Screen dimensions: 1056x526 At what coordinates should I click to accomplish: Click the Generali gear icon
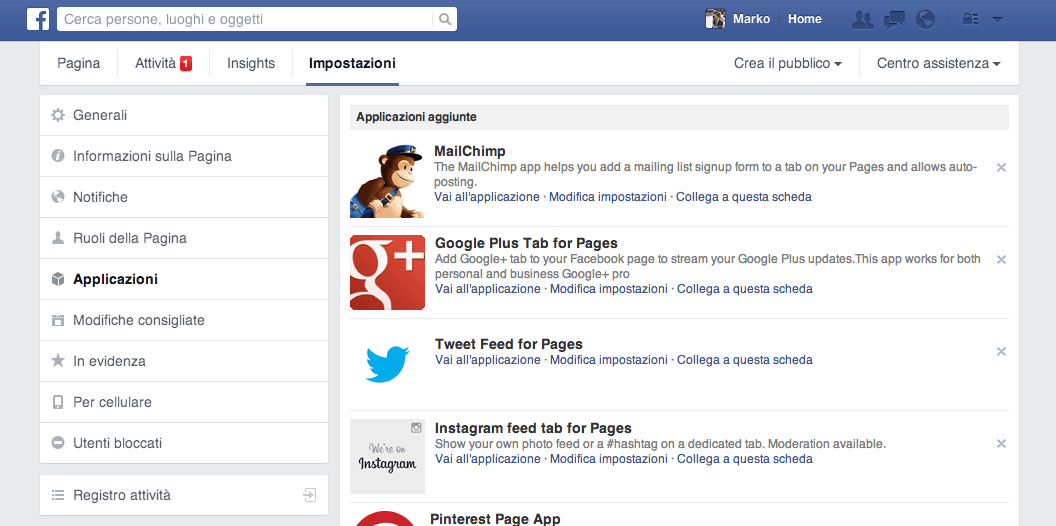pyautogui.click(x=58, y=115)
